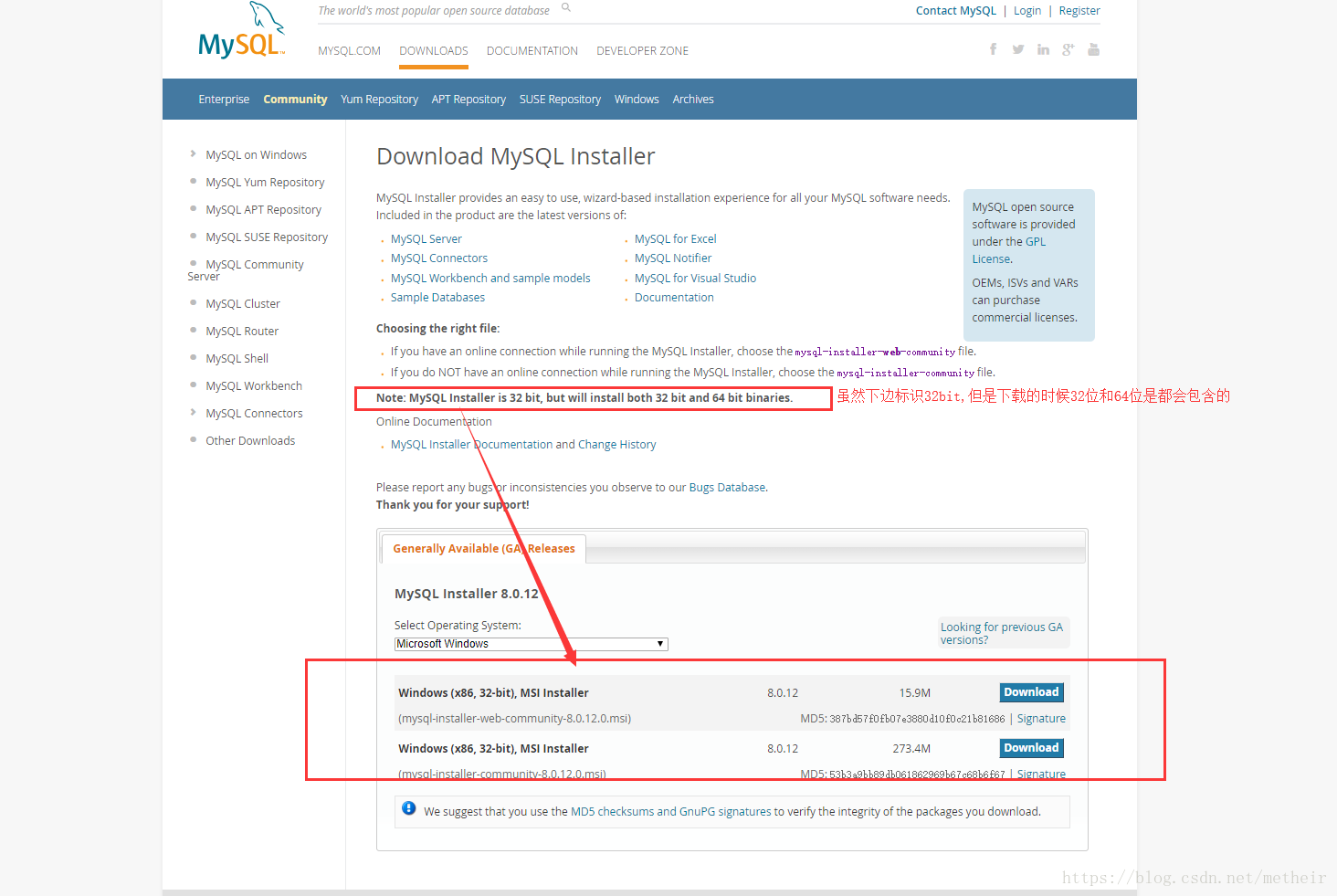Open the YouTube social icon
Viewport: 1337px width, 896px height.
[x=1094, y=49]
